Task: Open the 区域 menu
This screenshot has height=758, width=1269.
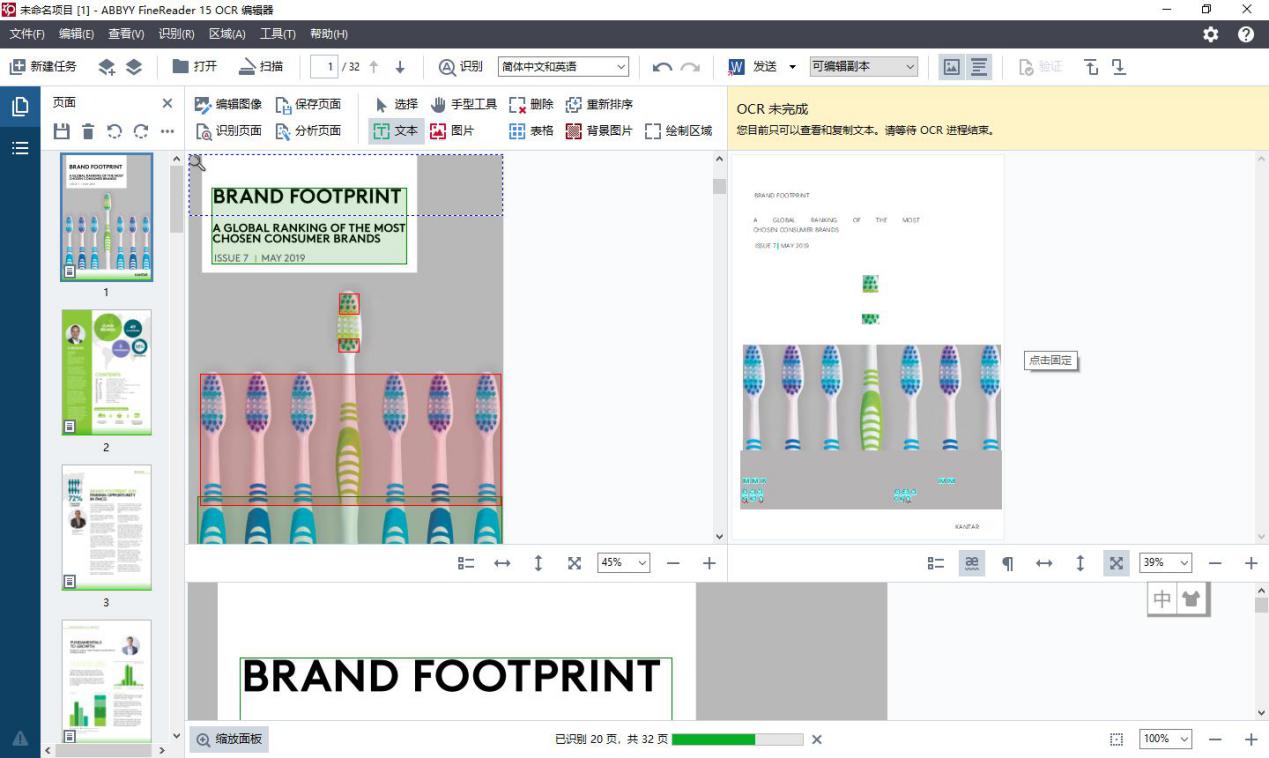Action: 227,33
